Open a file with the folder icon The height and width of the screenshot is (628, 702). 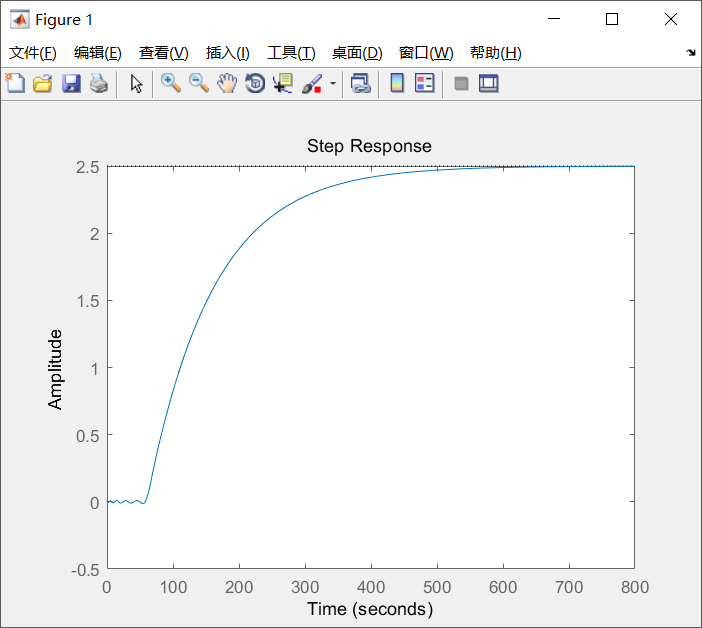[x=43, y=84]
